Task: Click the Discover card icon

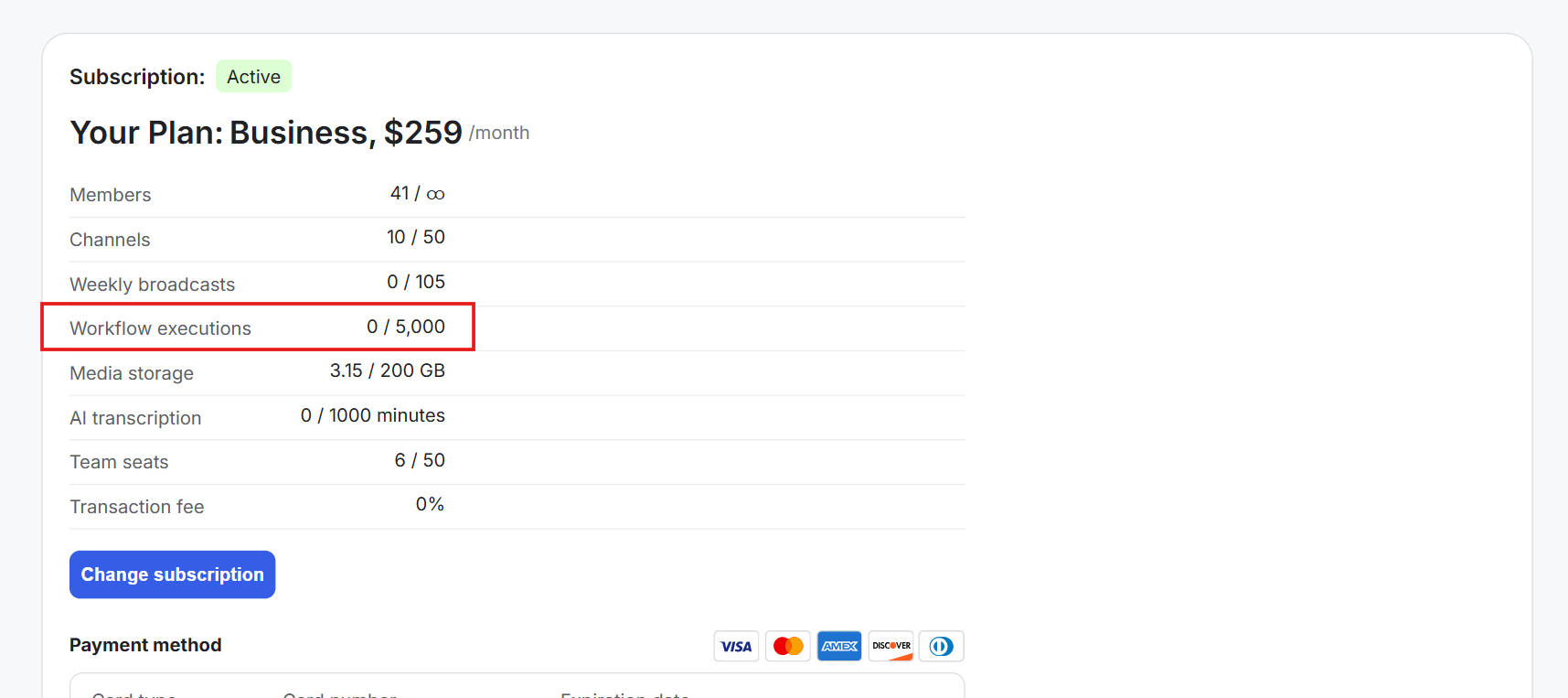Action: click(x=891, y=646)
